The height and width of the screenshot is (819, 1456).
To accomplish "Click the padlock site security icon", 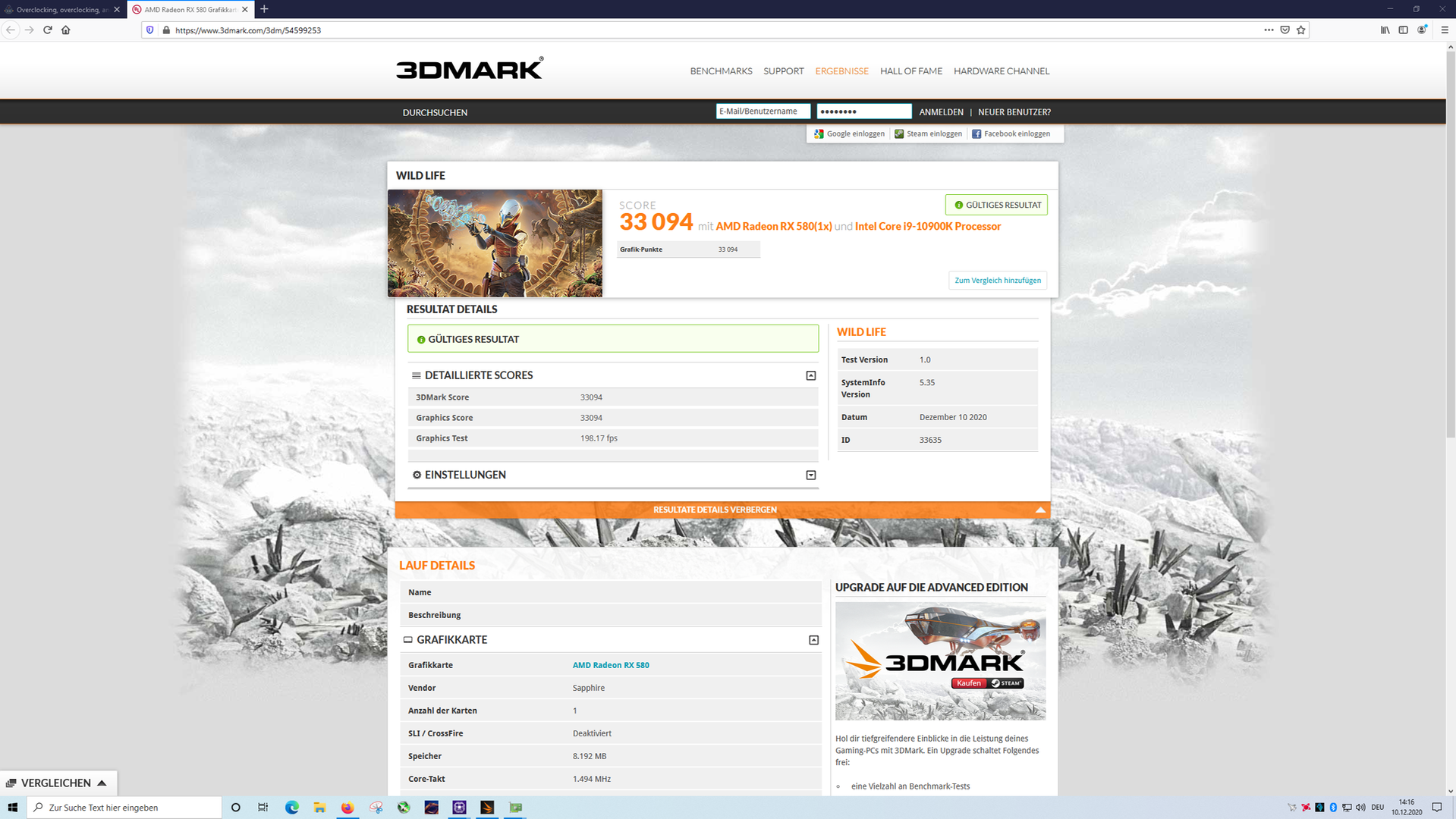I will pyautogui.click(x=165, y=30).
